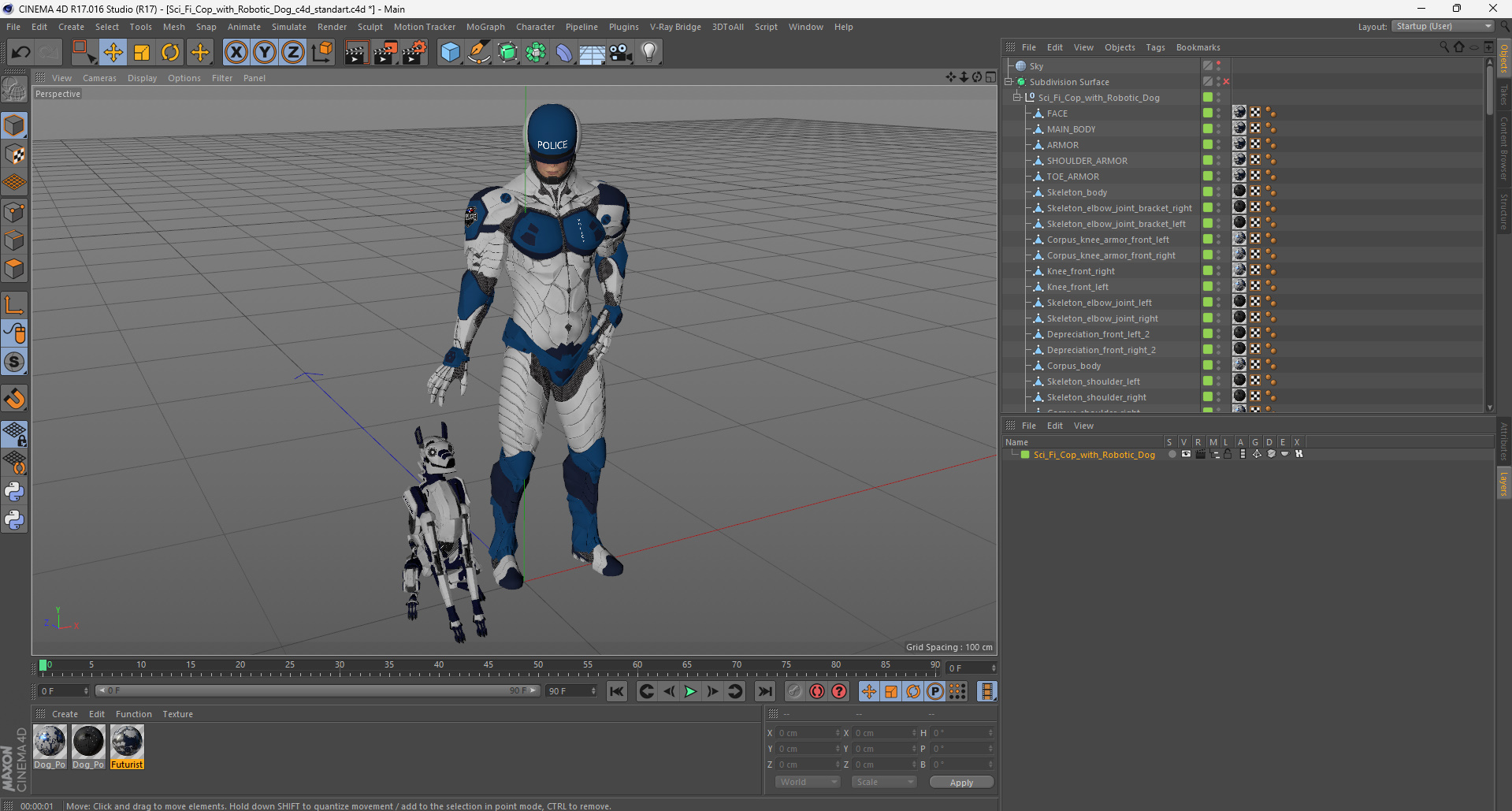Click the coordinate system icon

click(322, 53)
